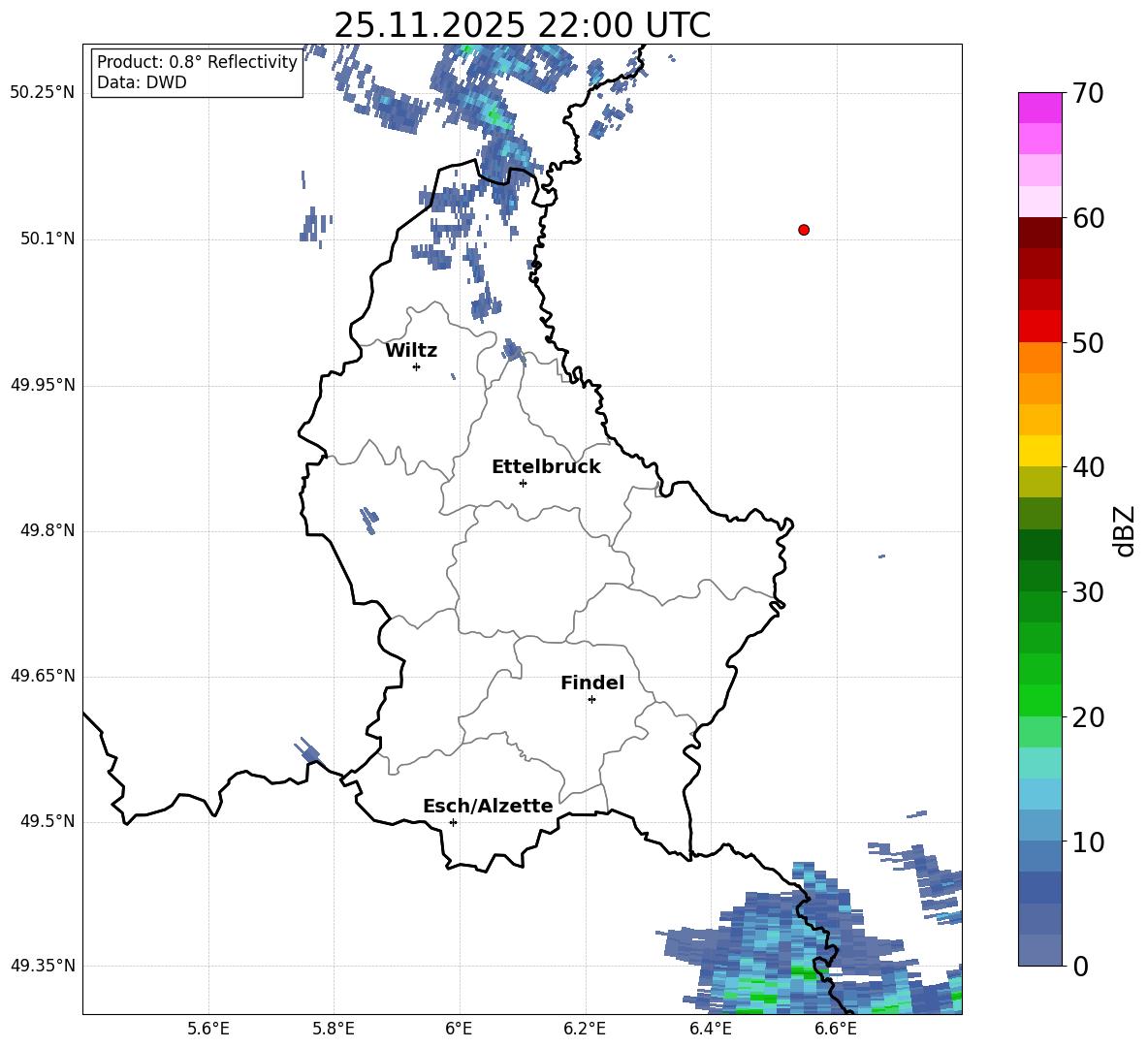Click the 0 tick label on colorbar
Viewport: 1148px width, 1048px height.
(x=1080, y=966)
